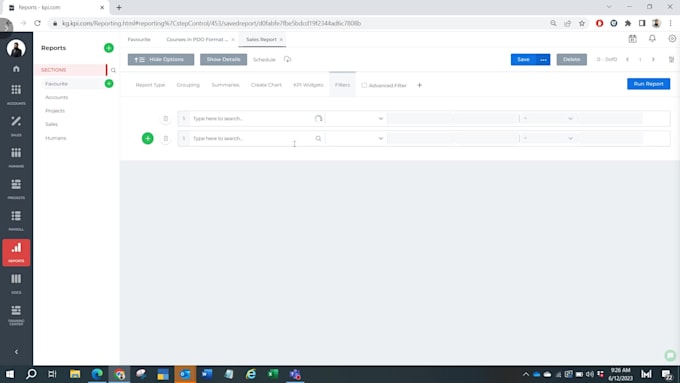Screen dimensions: 680x383
Task: Open File Explorer from taskbar
Action: [x=75, y=374]
